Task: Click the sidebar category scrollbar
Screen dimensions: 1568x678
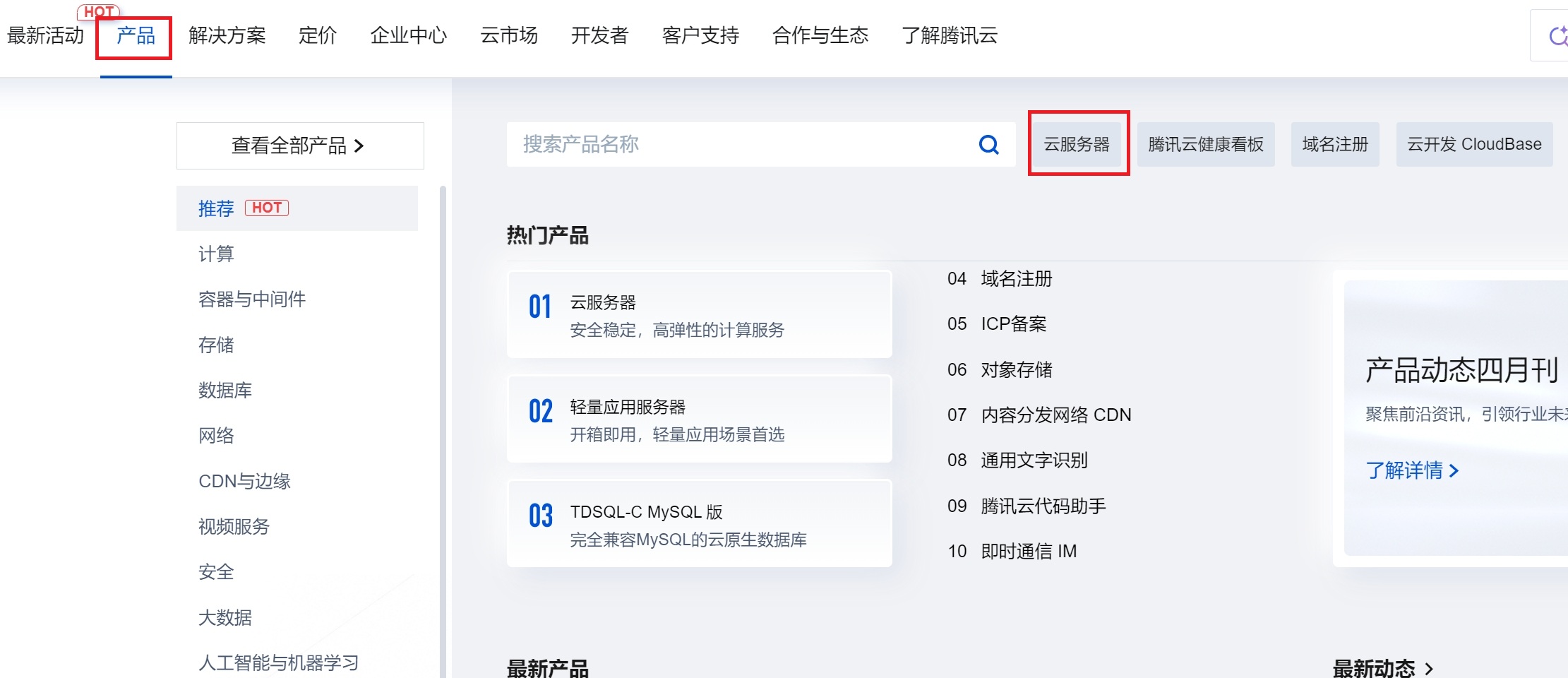Action: [443, 431]
